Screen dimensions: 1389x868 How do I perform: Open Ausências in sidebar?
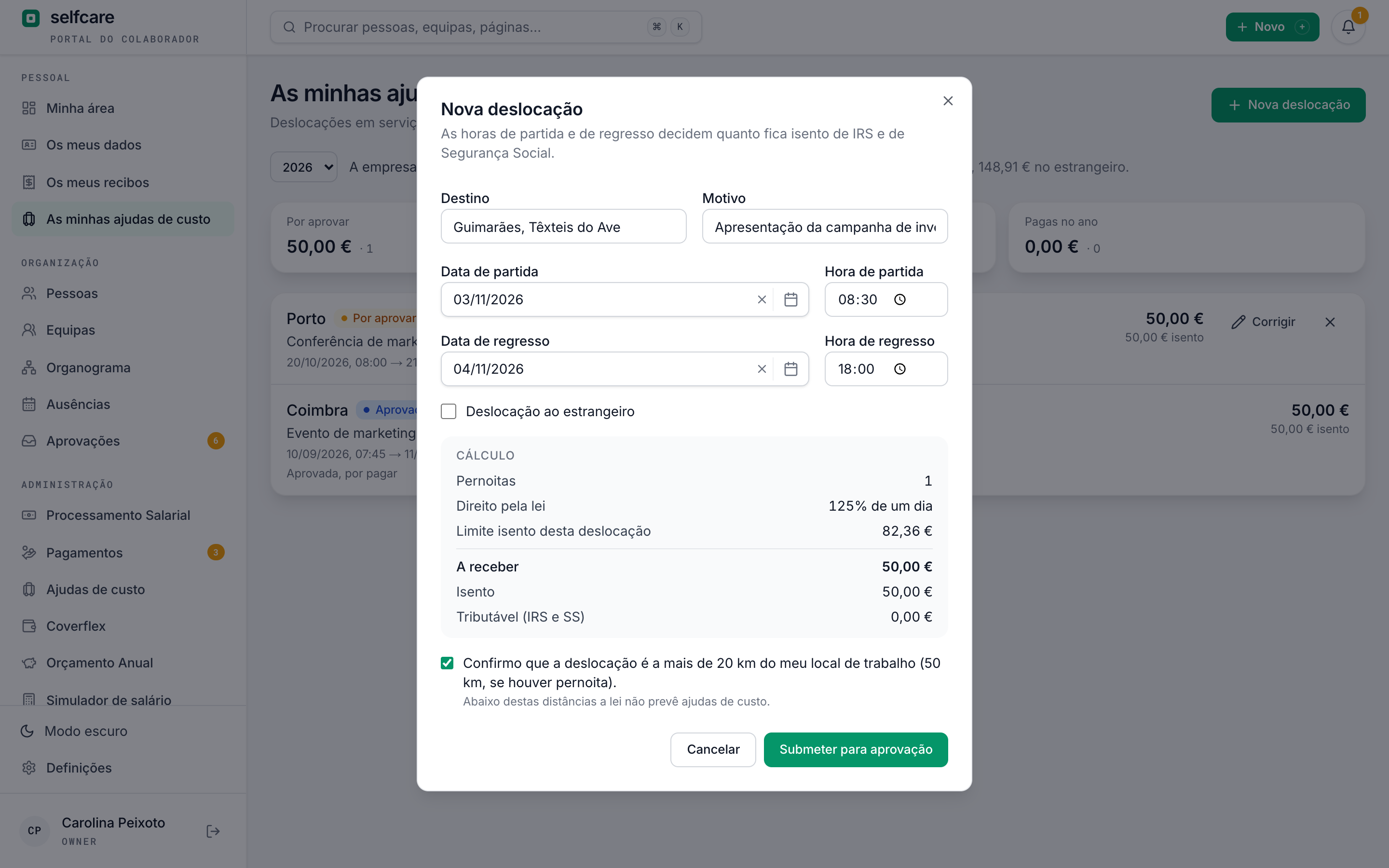tap(123, 404)
